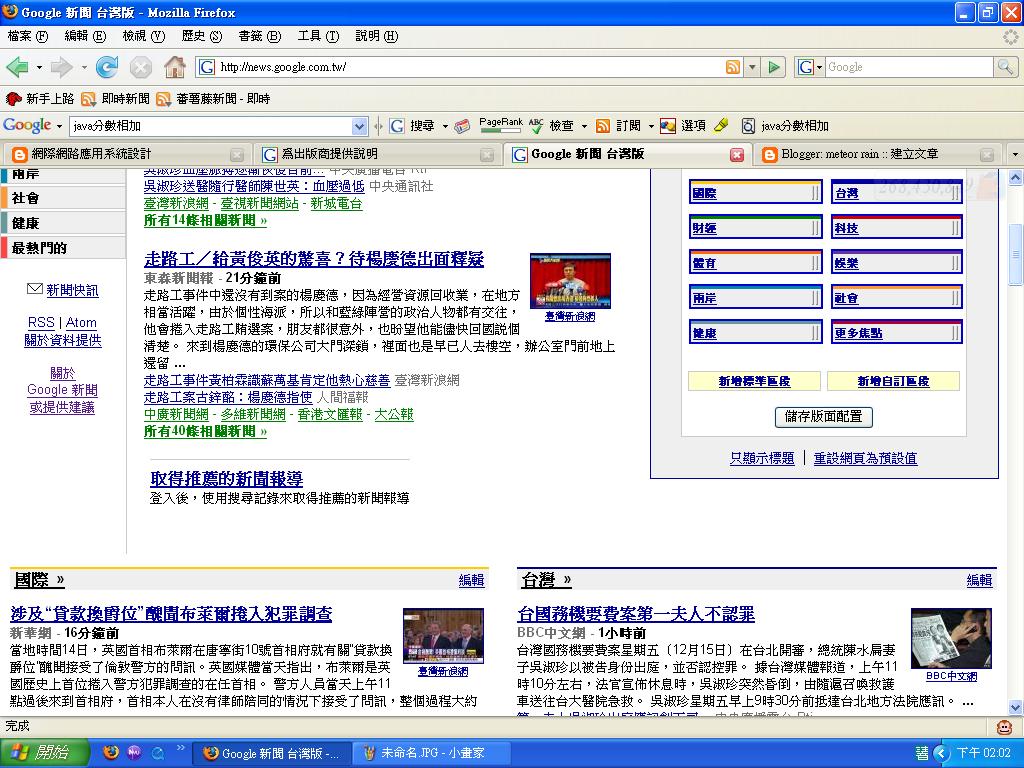Image resolution: width=1024 pixels, height=768 pixels.
Task: Click the 更多焦點 section box
Action: (x=897, y=333)
